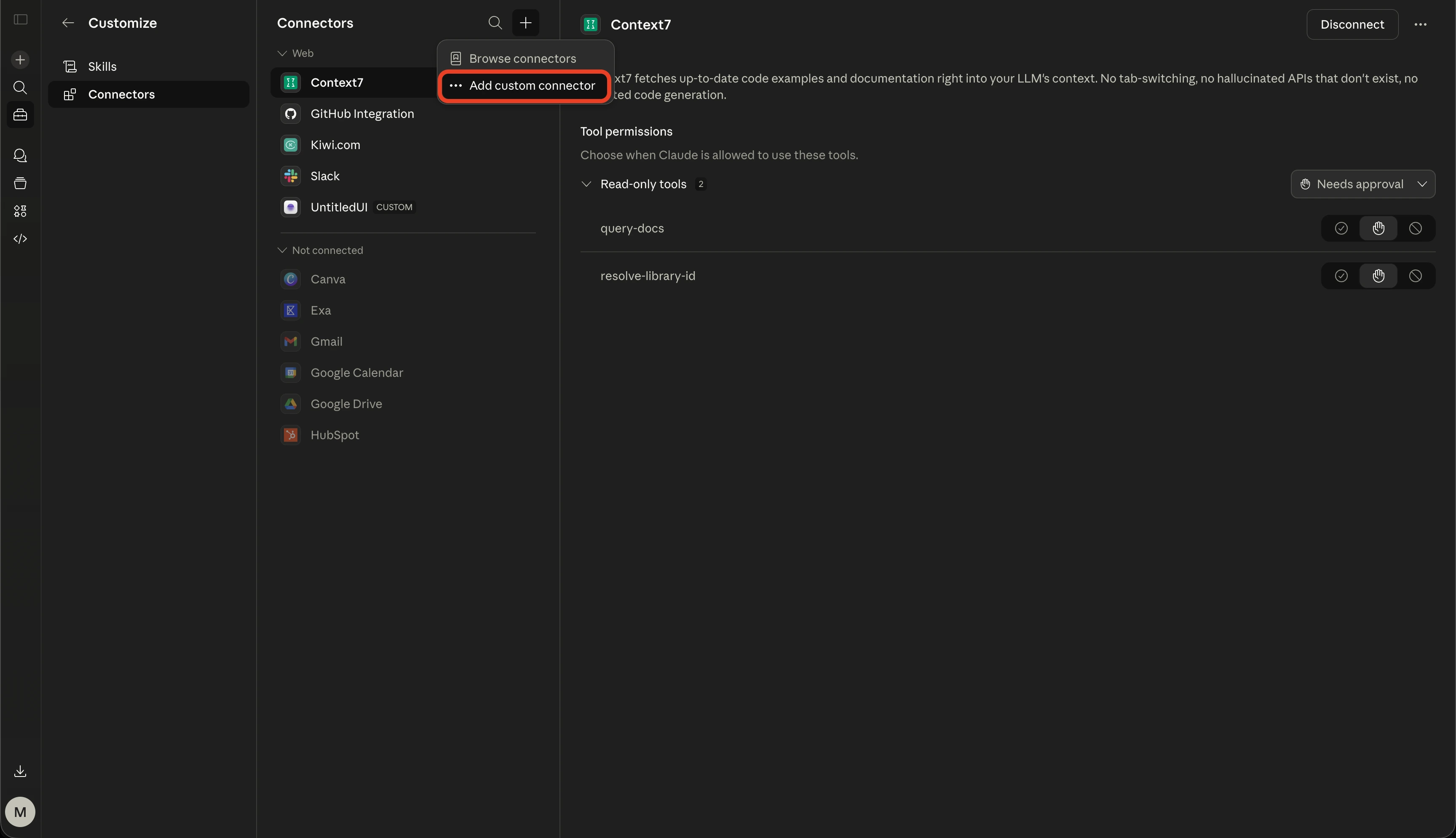Click the code/developer icon in the sidebar
The width and height of the screenshot is (1456, 838).
point(20,239)
